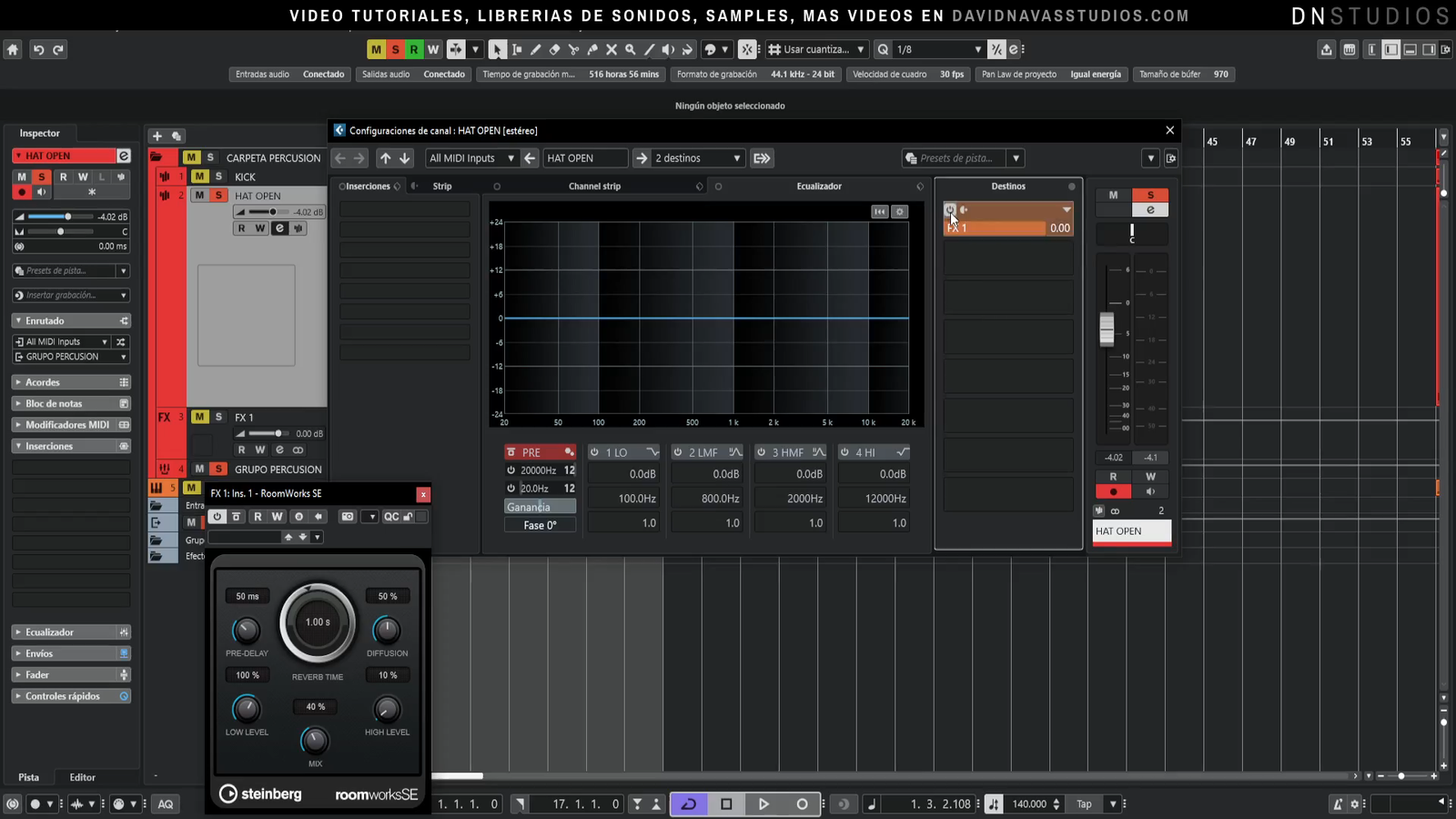The height and width of the screenshot is (819, 1456).
Task: Toggle RoomWorks SE plugin power button
Action: [217, 517]
